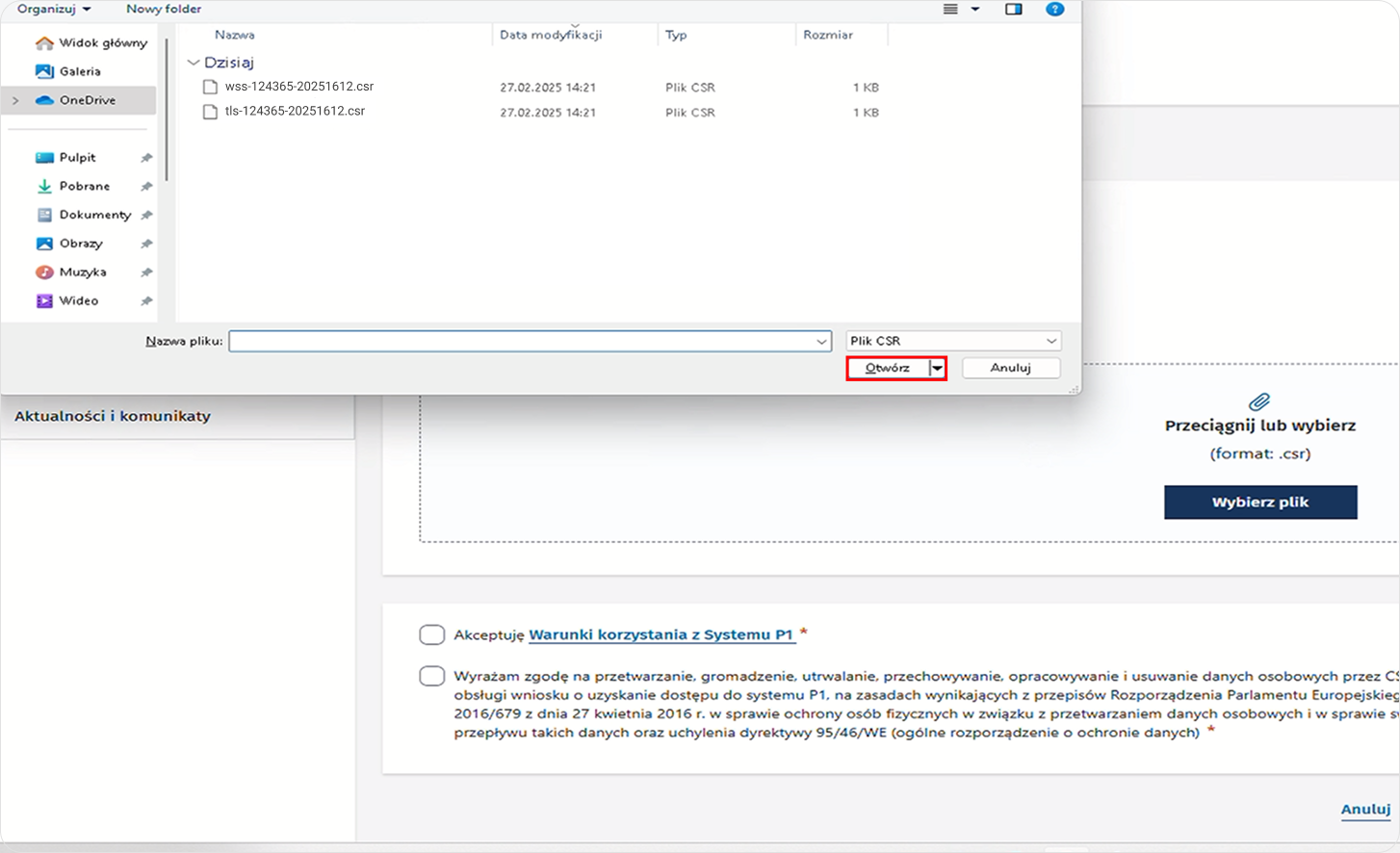1400x853 pixels.
Task: Open the Warunki korzystania z Systemu P1 link
Action: [661, 634]
